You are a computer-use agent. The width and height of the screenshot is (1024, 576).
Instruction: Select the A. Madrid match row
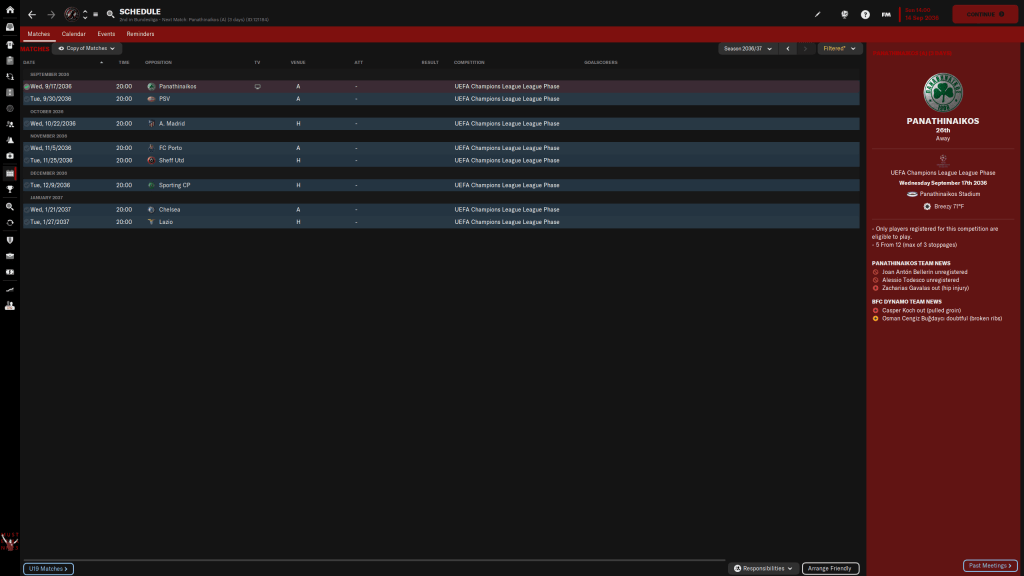pyautogui.click(x=300, y=124)
